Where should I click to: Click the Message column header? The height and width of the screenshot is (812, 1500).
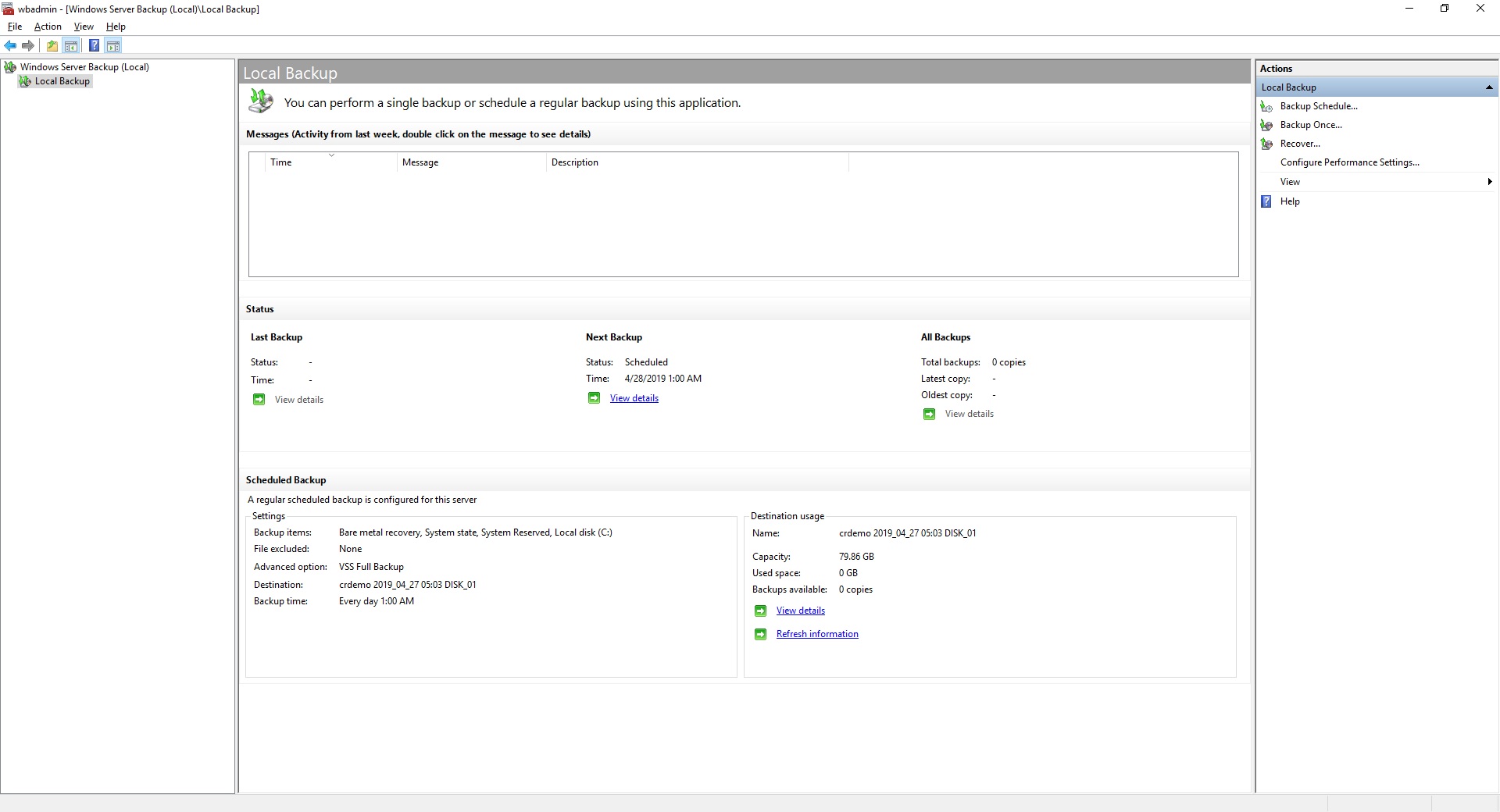tap(472, 162)
